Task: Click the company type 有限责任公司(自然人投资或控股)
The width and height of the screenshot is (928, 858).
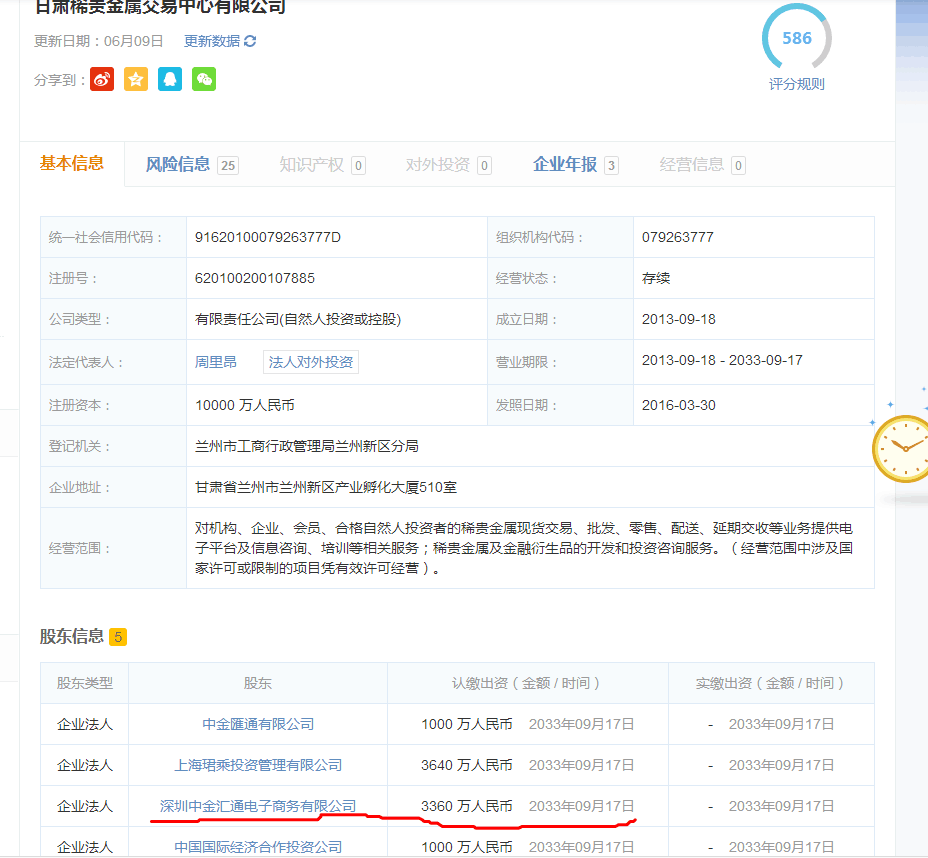Action: pos(298,320)
